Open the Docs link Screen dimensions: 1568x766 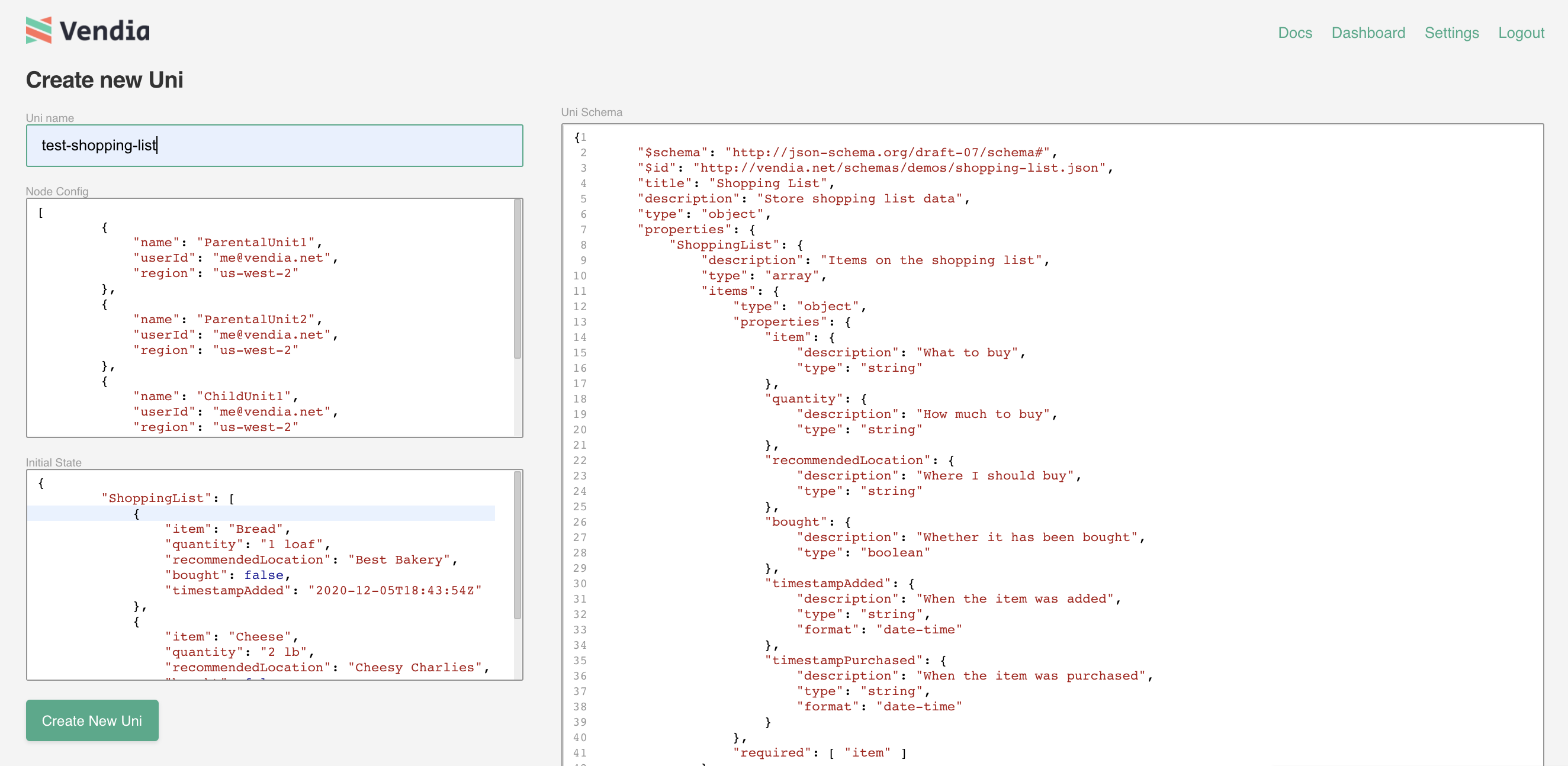pos(1294,33)
